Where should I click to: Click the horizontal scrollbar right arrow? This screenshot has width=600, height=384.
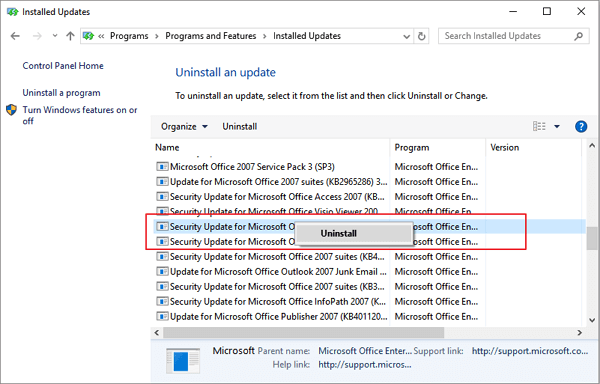[579, 333]
